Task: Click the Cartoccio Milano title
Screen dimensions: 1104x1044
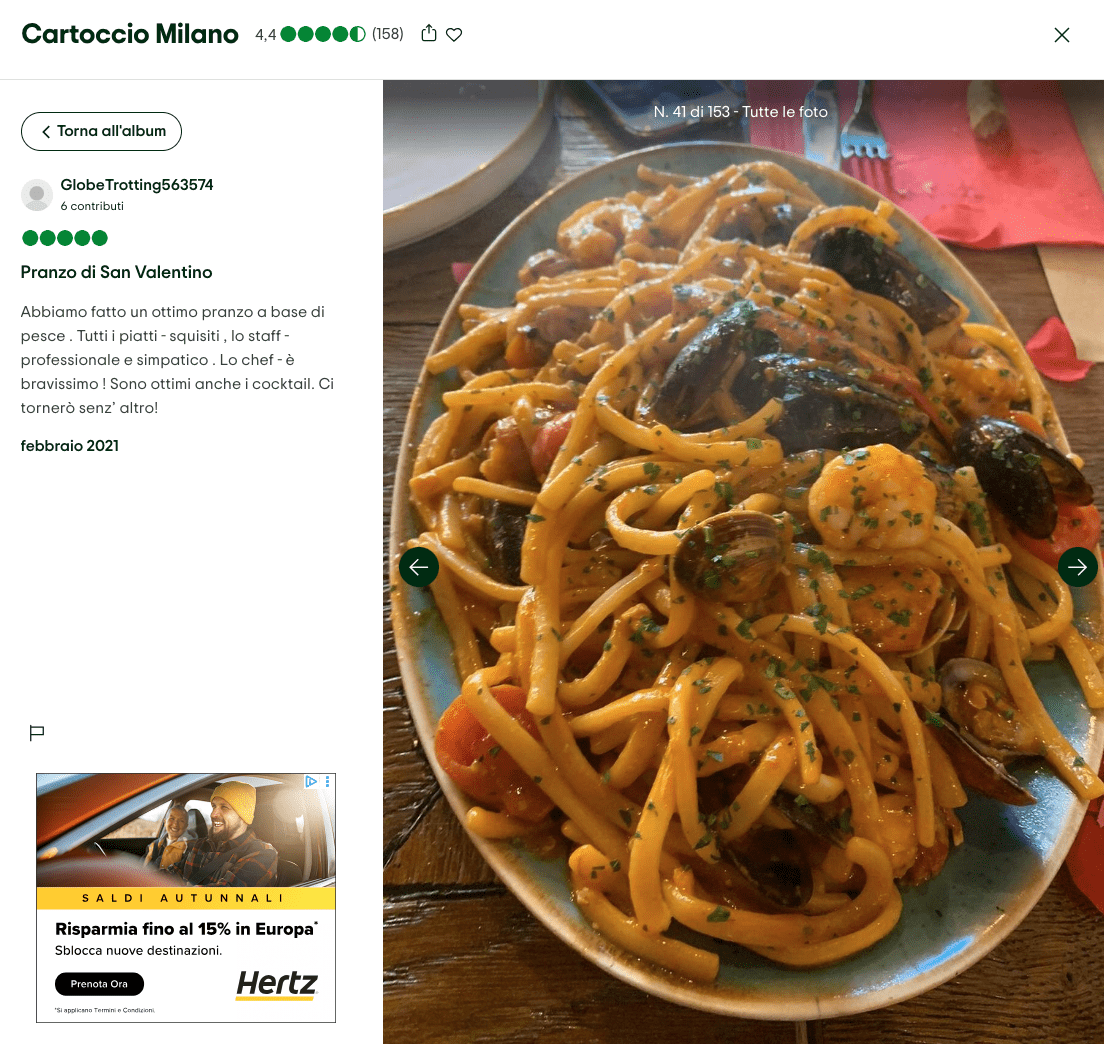Action: (130, 34)
